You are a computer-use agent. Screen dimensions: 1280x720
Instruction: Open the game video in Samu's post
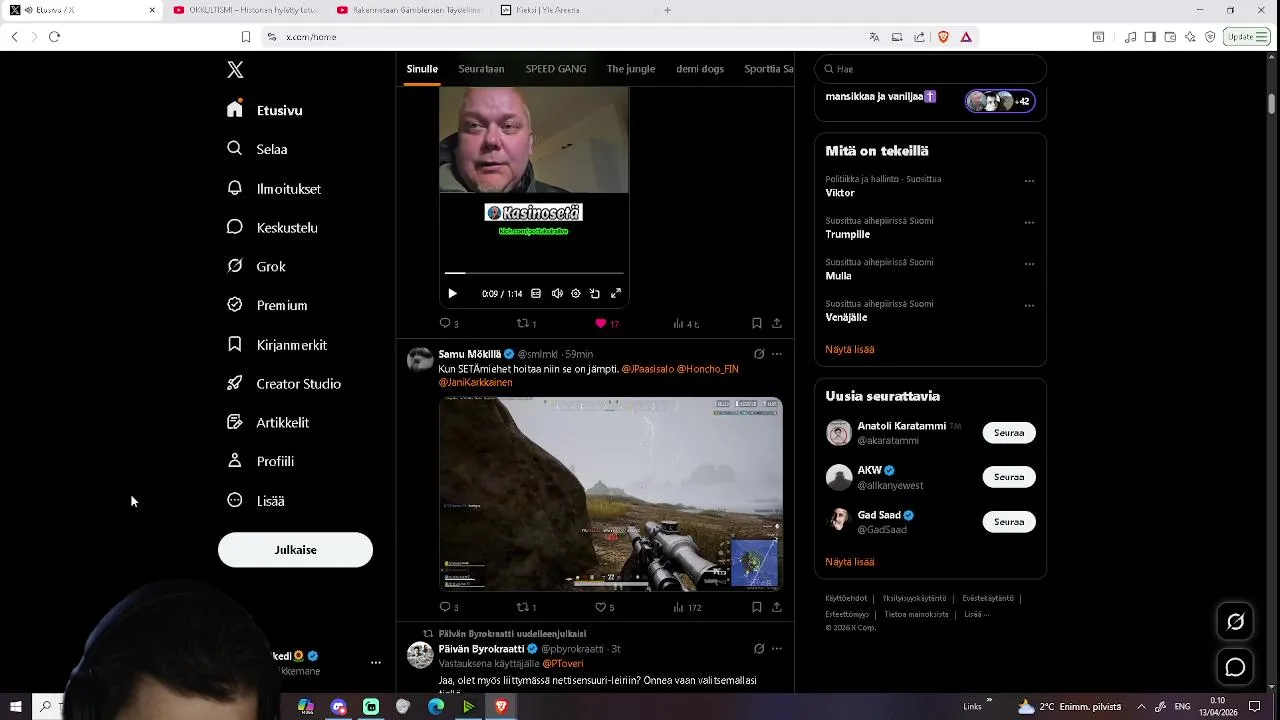(611, 493)
